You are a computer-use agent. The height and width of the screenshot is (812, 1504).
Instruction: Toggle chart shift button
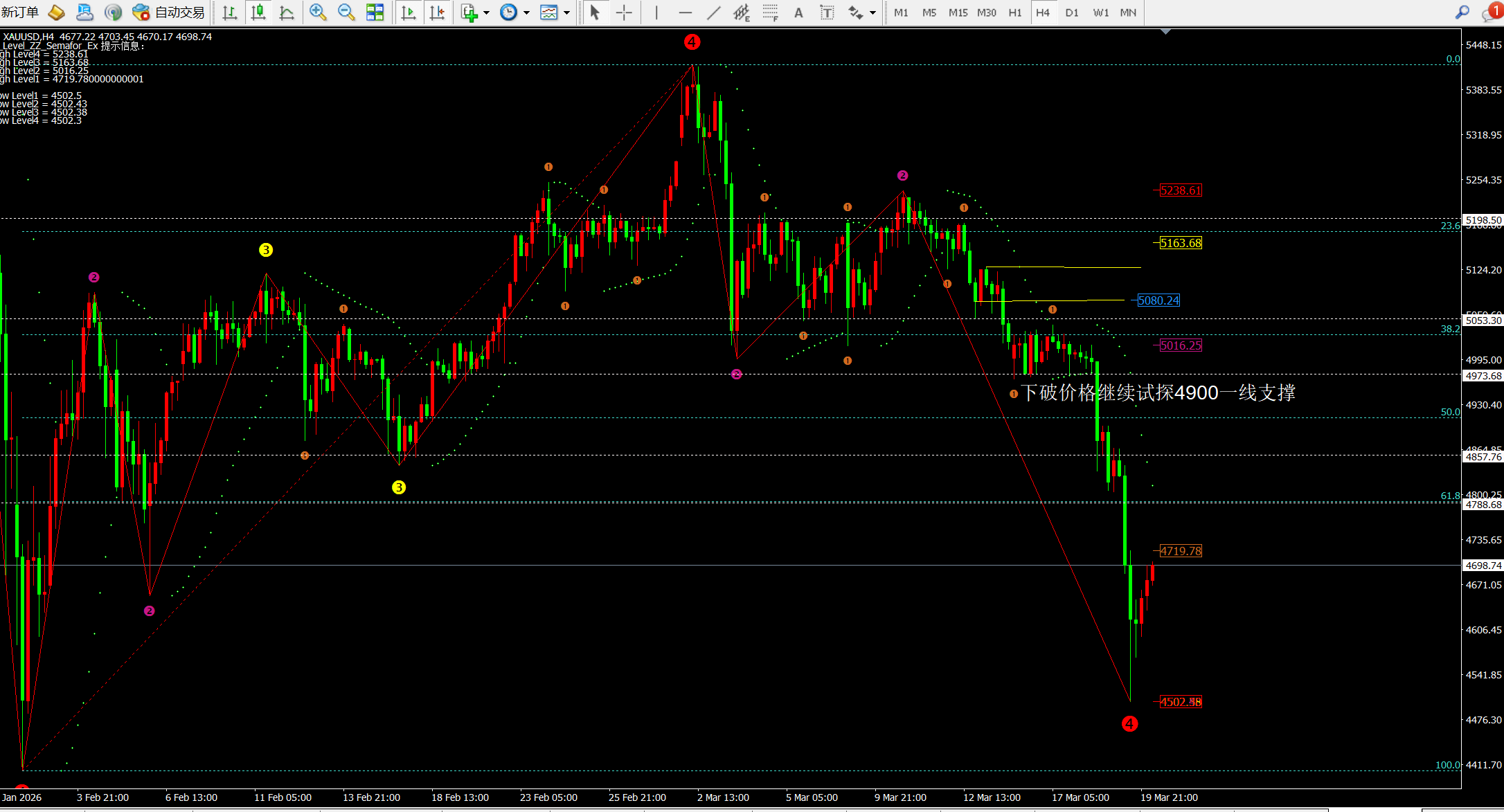pos(437,12)
